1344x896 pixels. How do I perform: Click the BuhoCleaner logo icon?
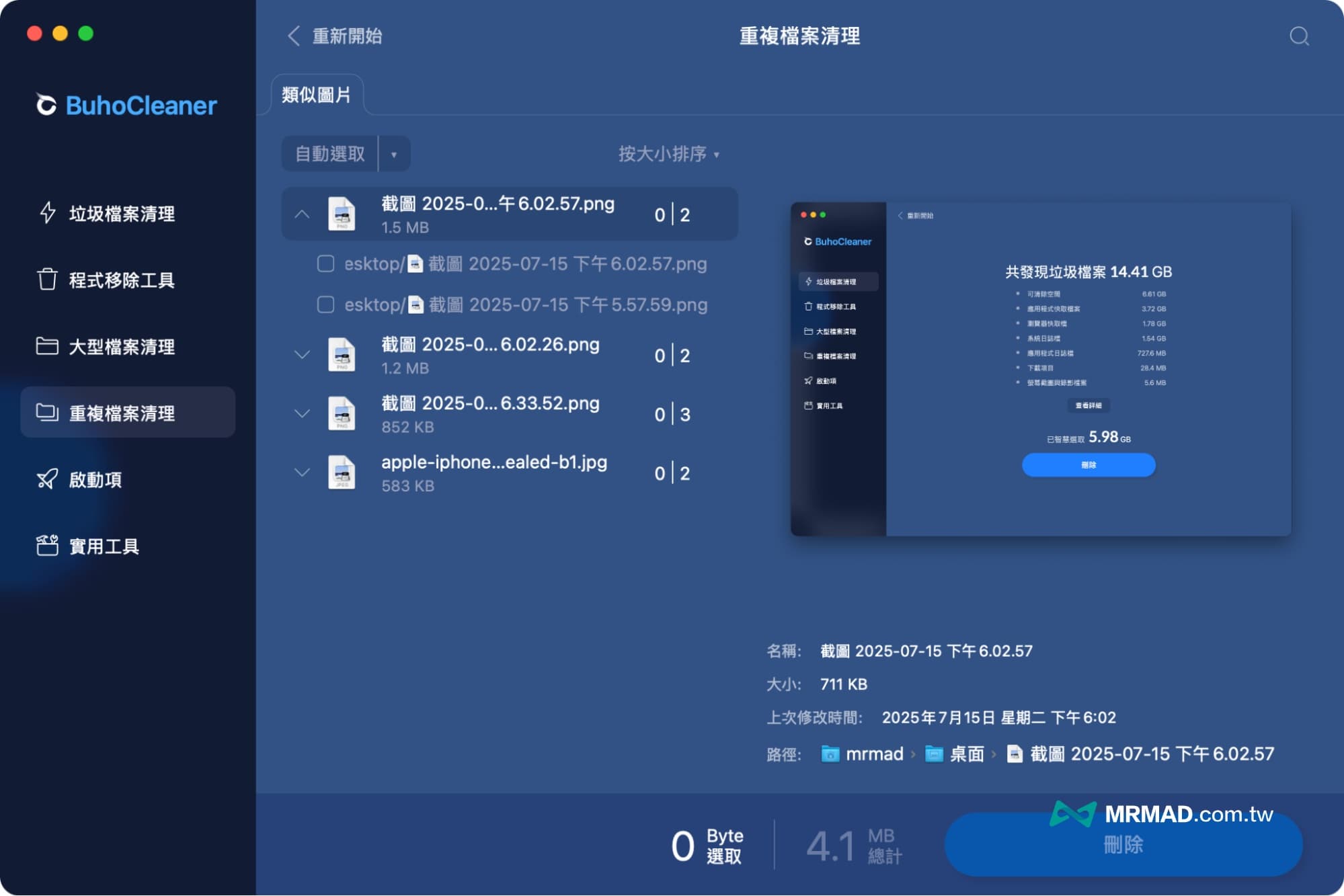pyautogui.click(x=46, y=105)
